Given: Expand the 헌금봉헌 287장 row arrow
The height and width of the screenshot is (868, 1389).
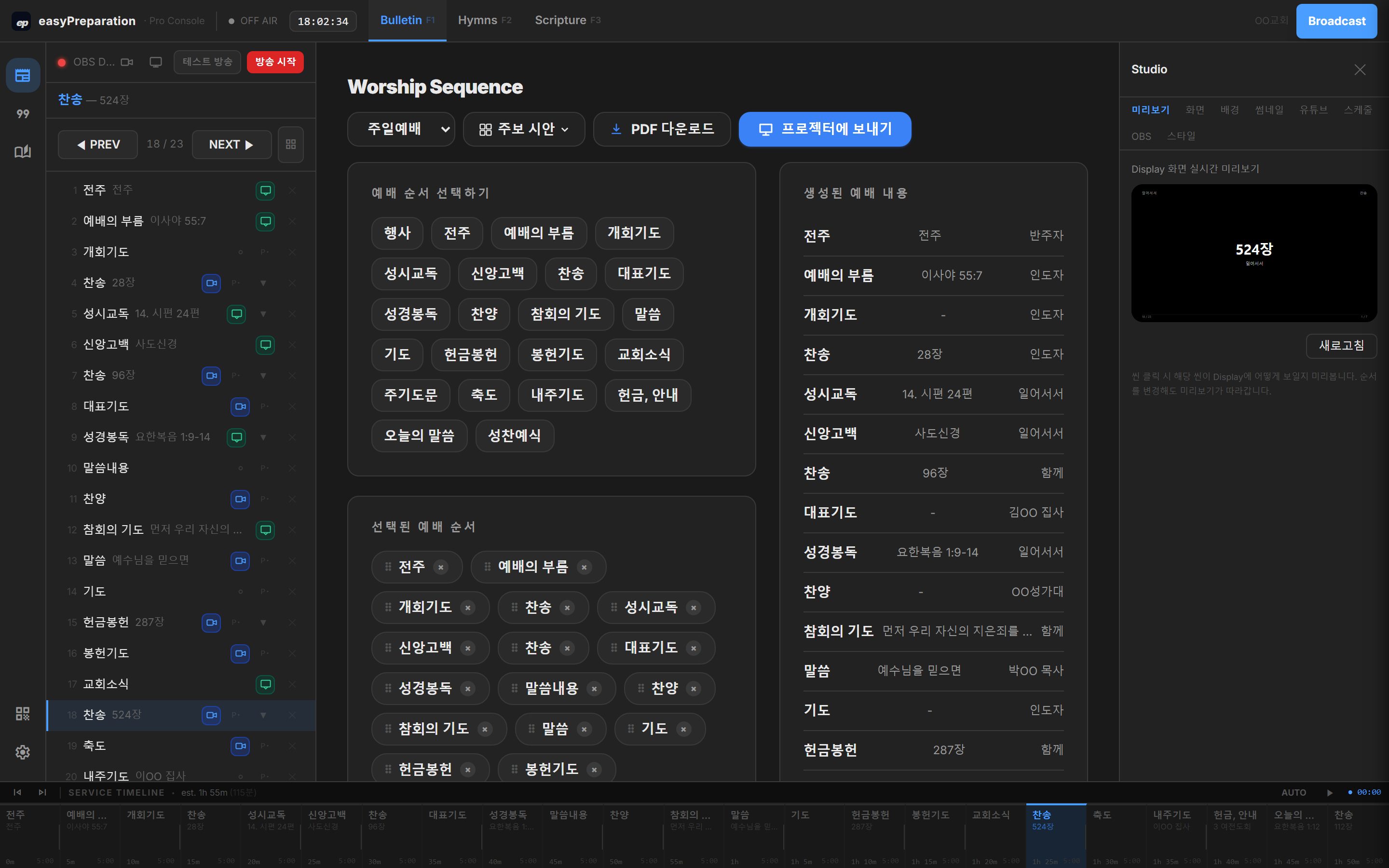Looking at the screenshot, I should pyautogui.click(x=263, y=622).
